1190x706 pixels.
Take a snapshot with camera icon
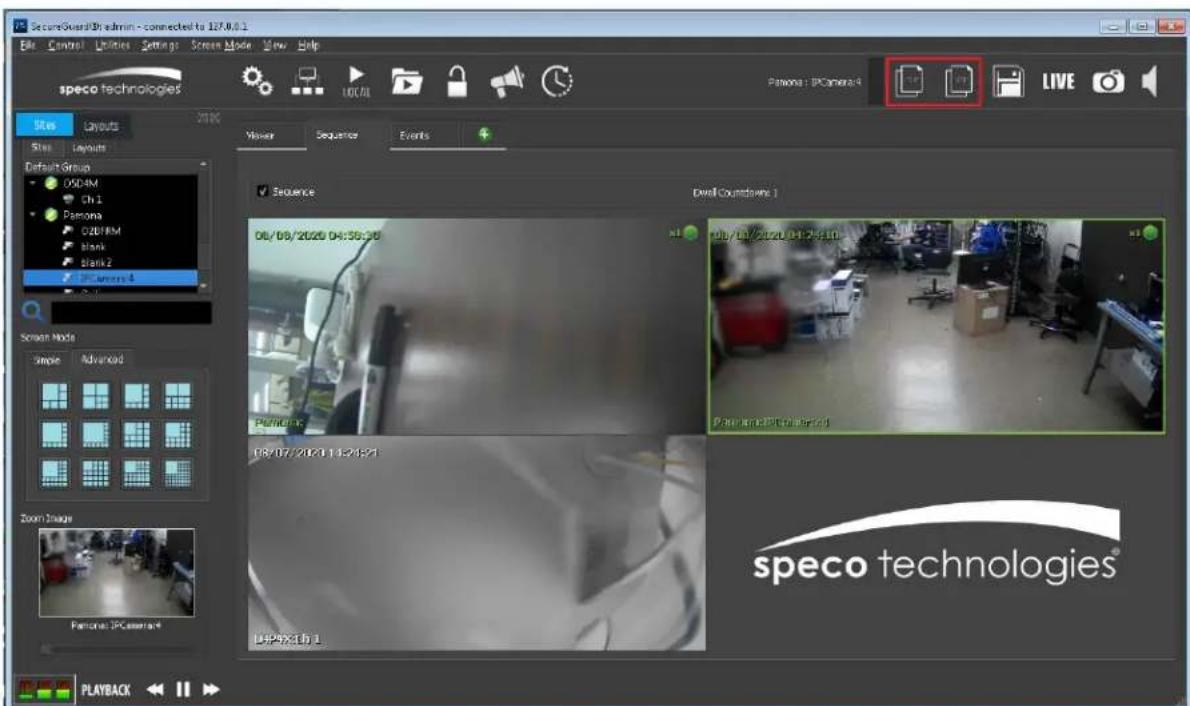(1108, 81)
